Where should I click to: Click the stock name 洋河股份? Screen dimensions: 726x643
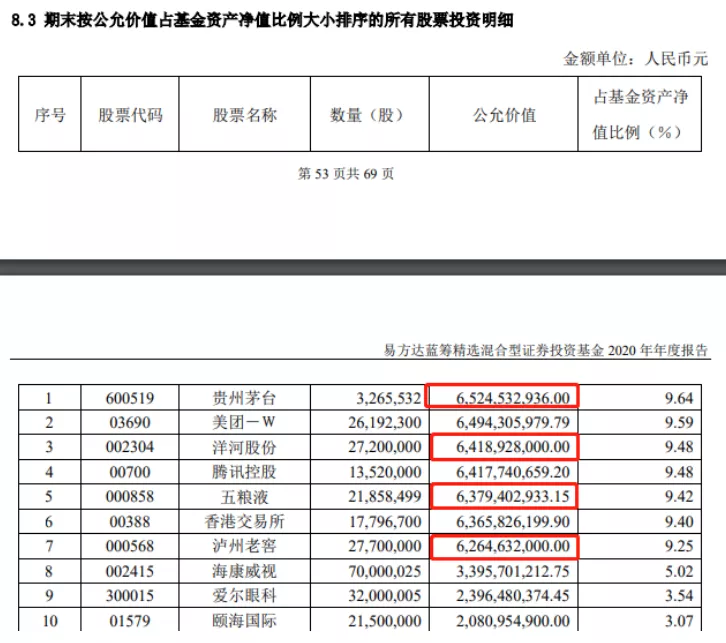(x=244, y=447)
